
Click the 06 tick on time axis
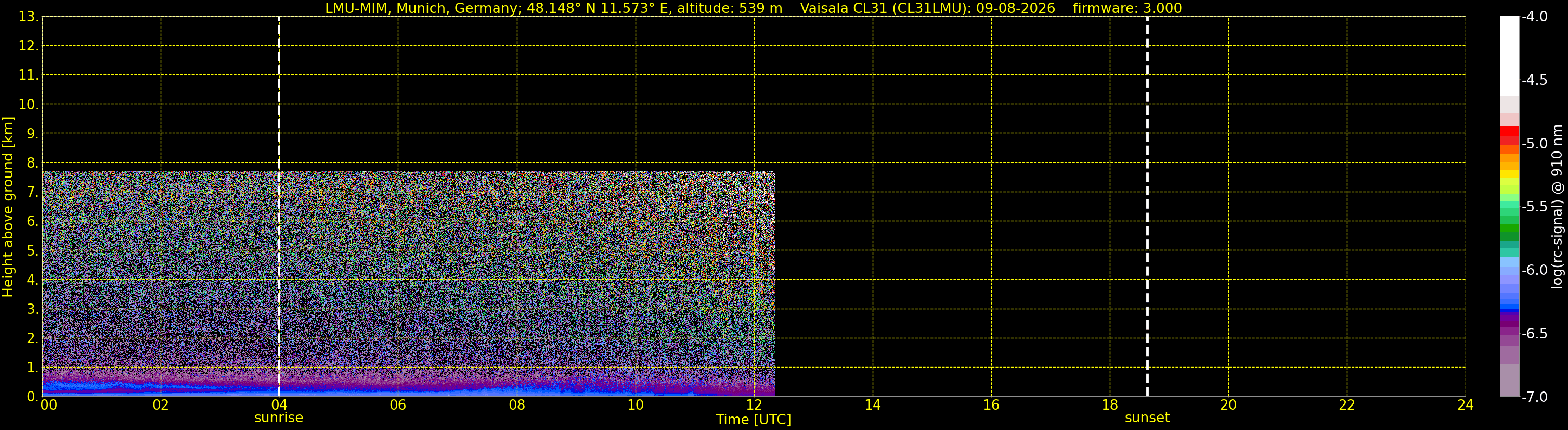(x=397, y=405)
